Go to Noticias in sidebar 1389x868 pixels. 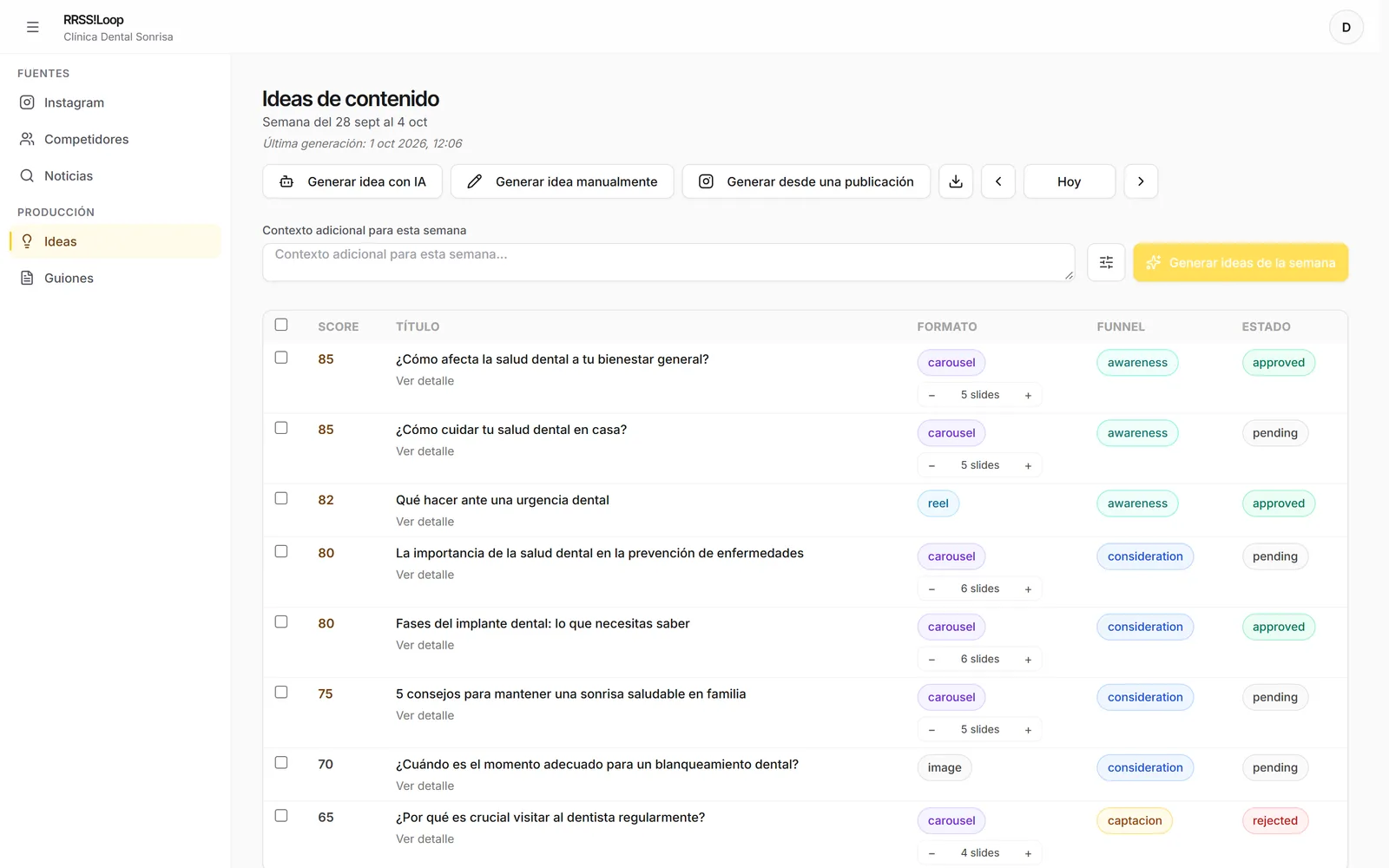tap(115, 175)
